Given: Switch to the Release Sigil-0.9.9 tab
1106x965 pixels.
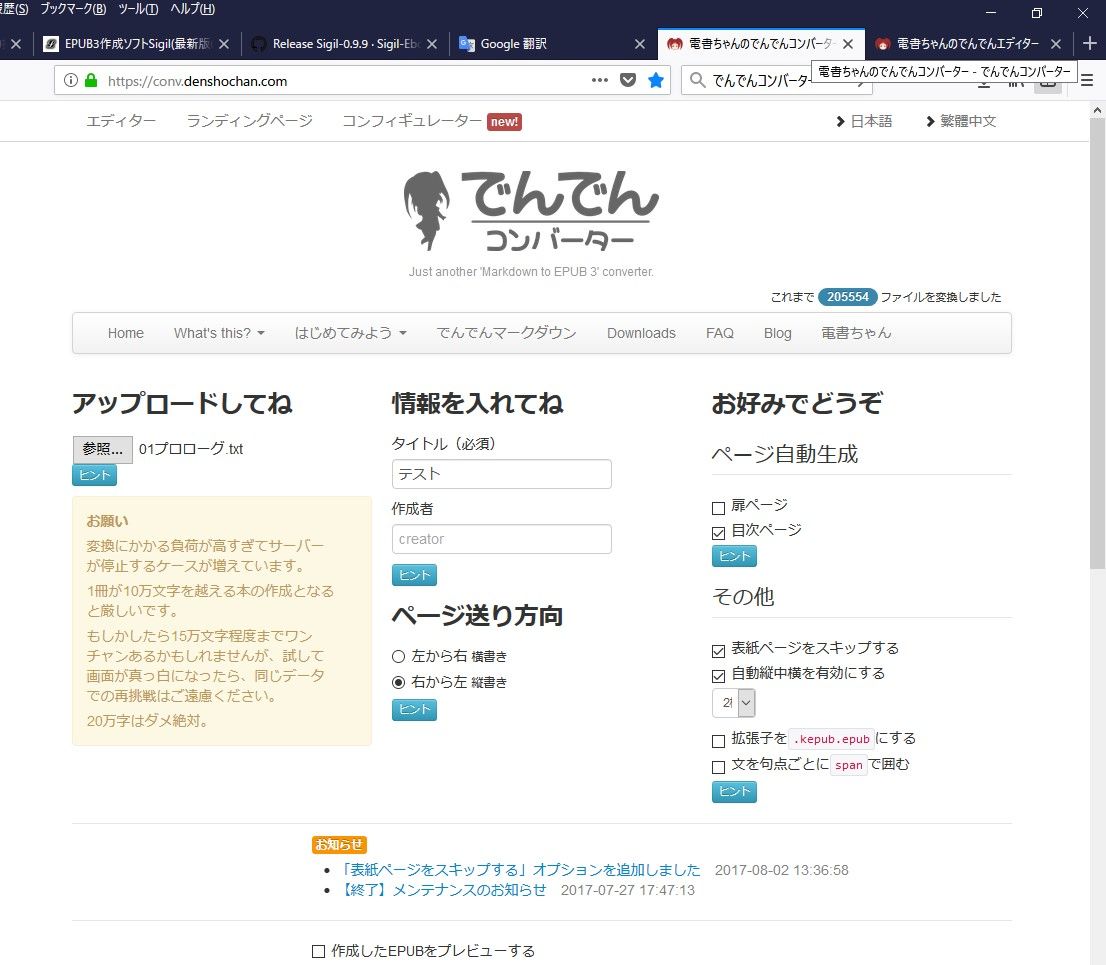Looking at the screenshot, I should point(346,44).
